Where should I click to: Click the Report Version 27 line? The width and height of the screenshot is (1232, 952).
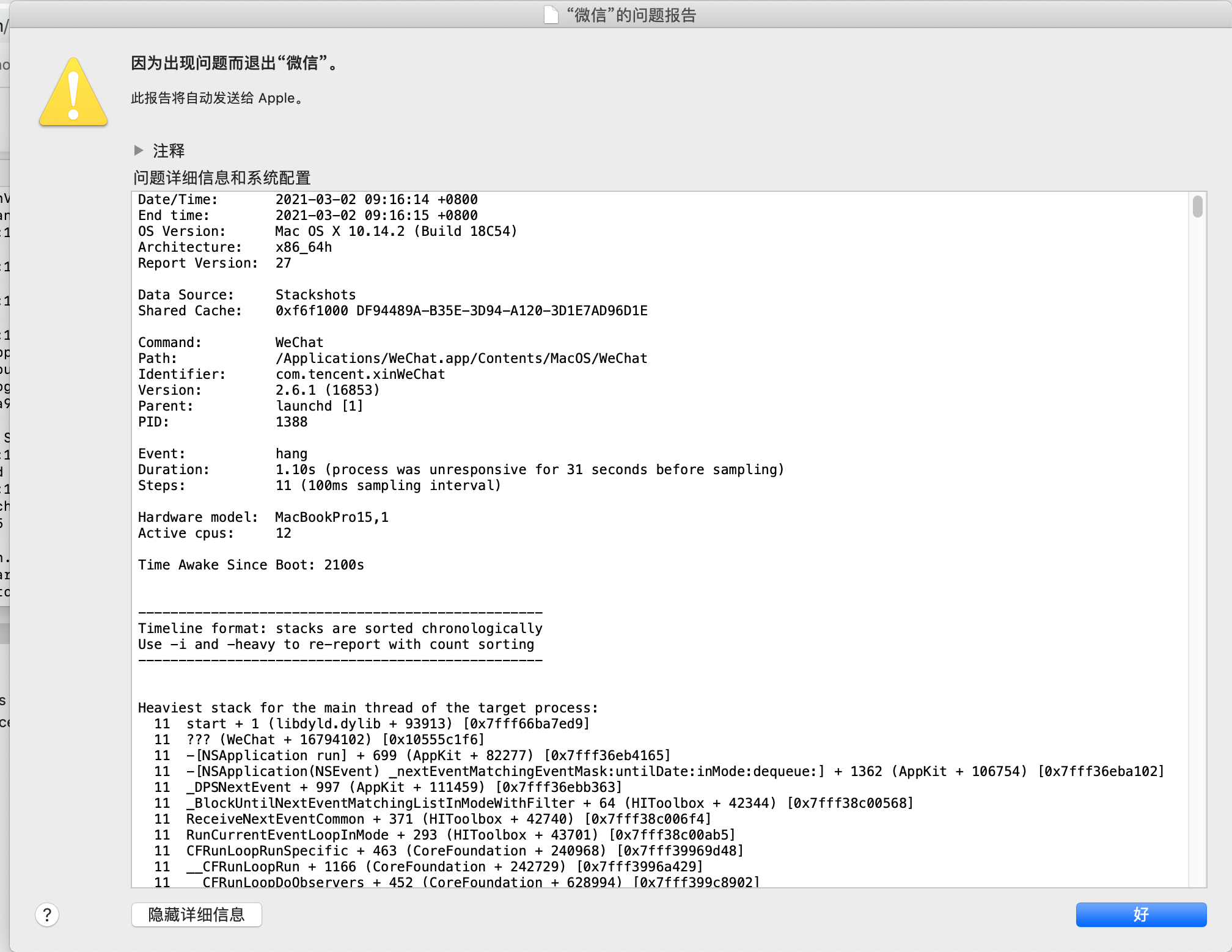click(x=215, y=263)
